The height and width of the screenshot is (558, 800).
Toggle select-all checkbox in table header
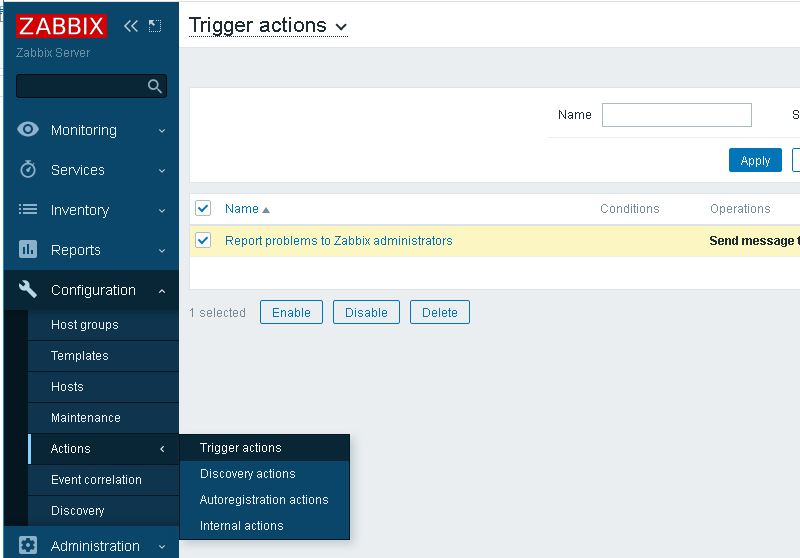coord(203,208)
